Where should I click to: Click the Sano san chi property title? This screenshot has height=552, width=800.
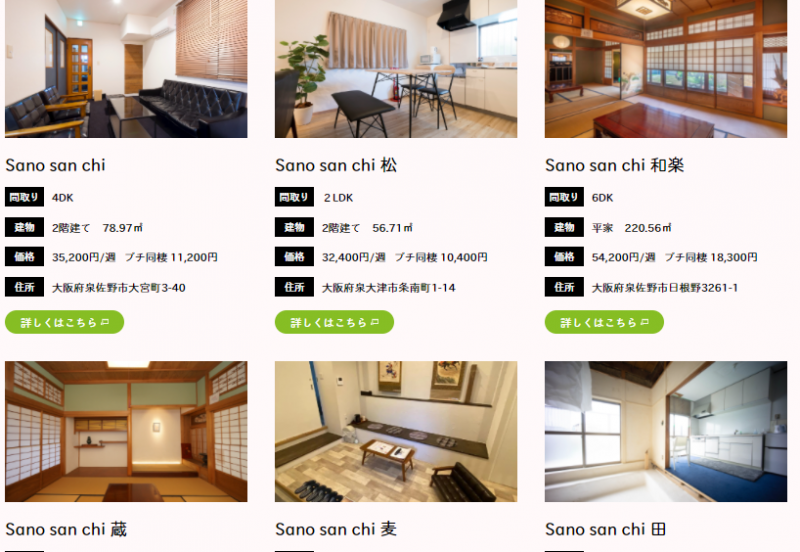(55, 165)
